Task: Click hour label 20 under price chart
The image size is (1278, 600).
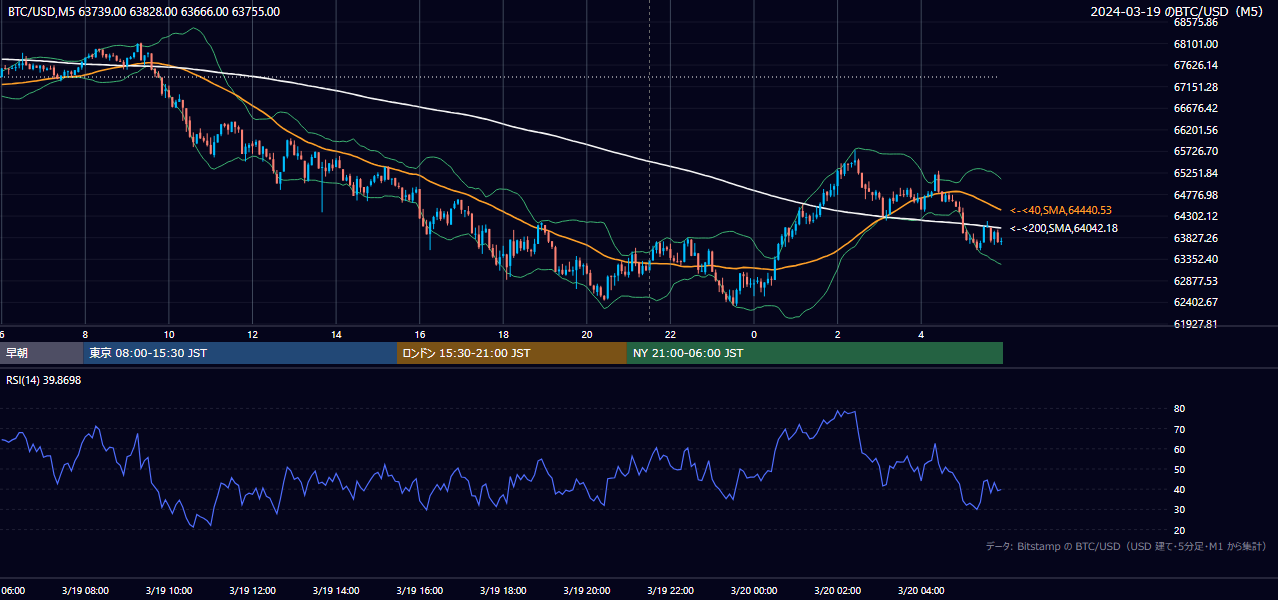Action: [x=587, y=334]
